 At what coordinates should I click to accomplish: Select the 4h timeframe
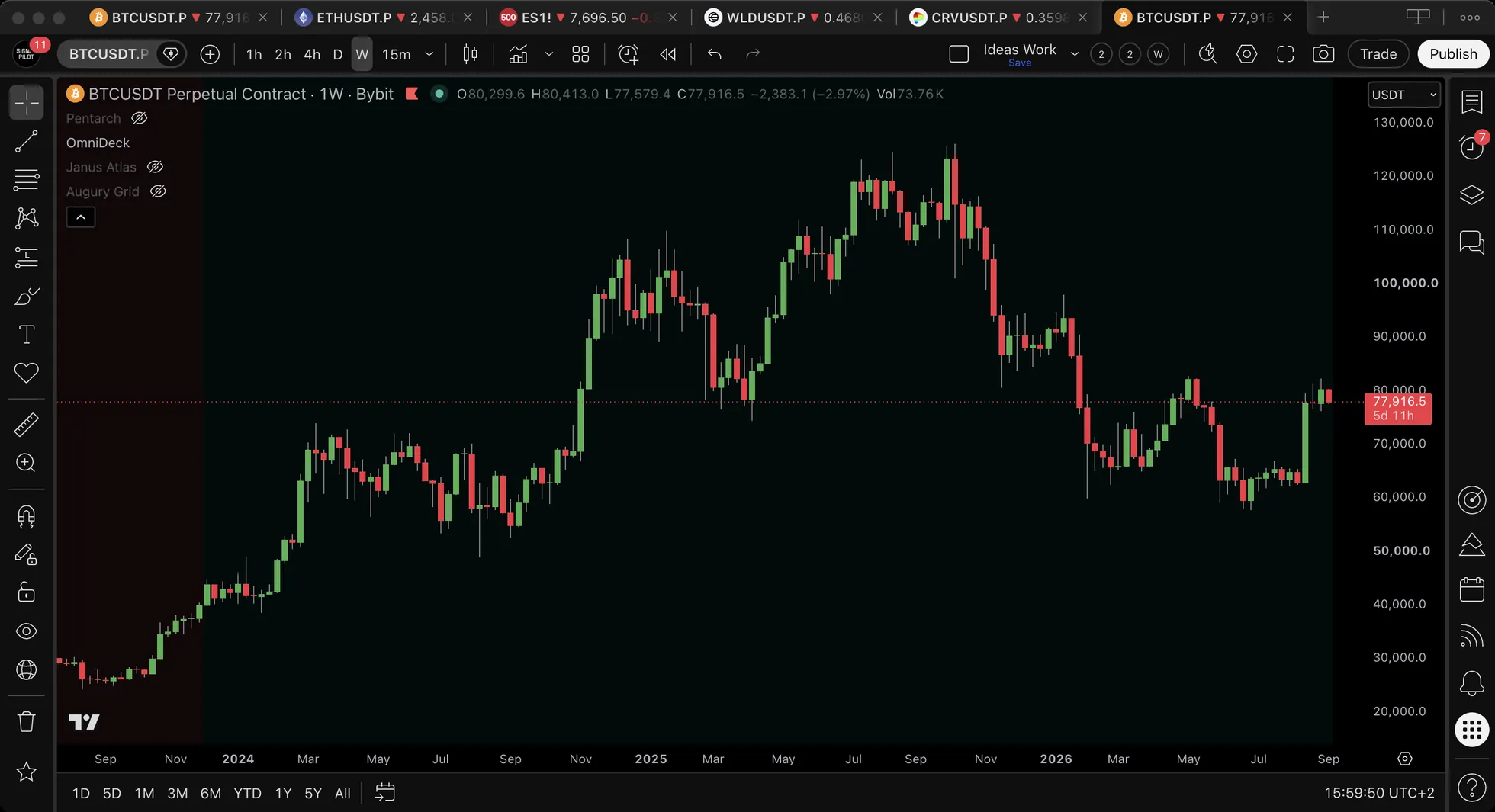312,54
